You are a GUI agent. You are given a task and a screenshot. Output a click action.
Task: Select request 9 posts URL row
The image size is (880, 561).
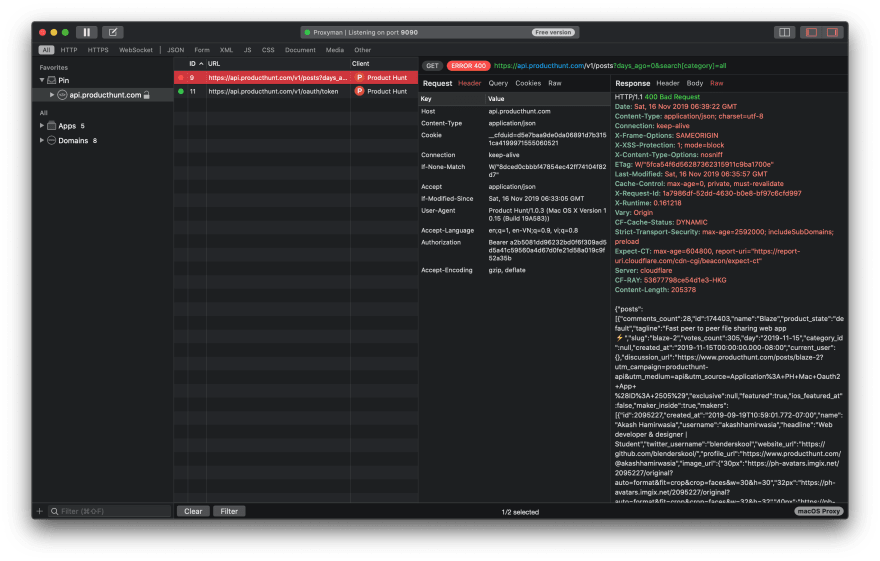click(296, 77)
